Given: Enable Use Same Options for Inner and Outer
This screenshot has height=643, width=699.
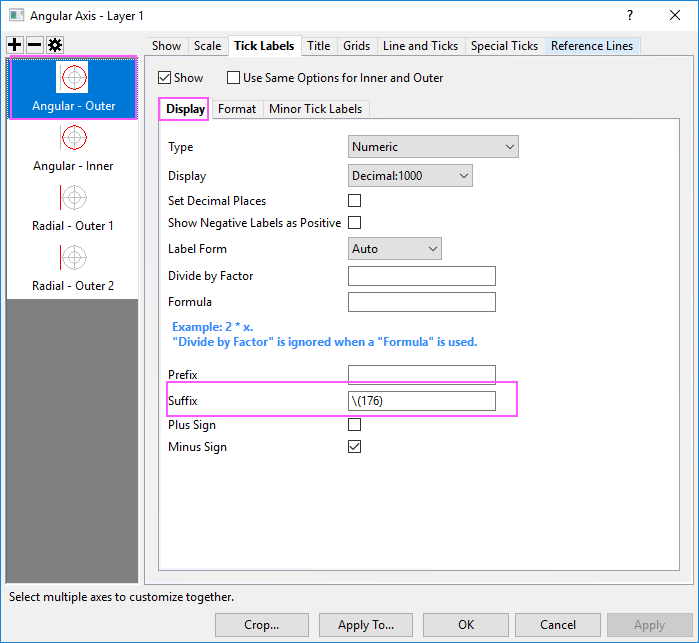Looking at the screenshot, I should [234, 77].
